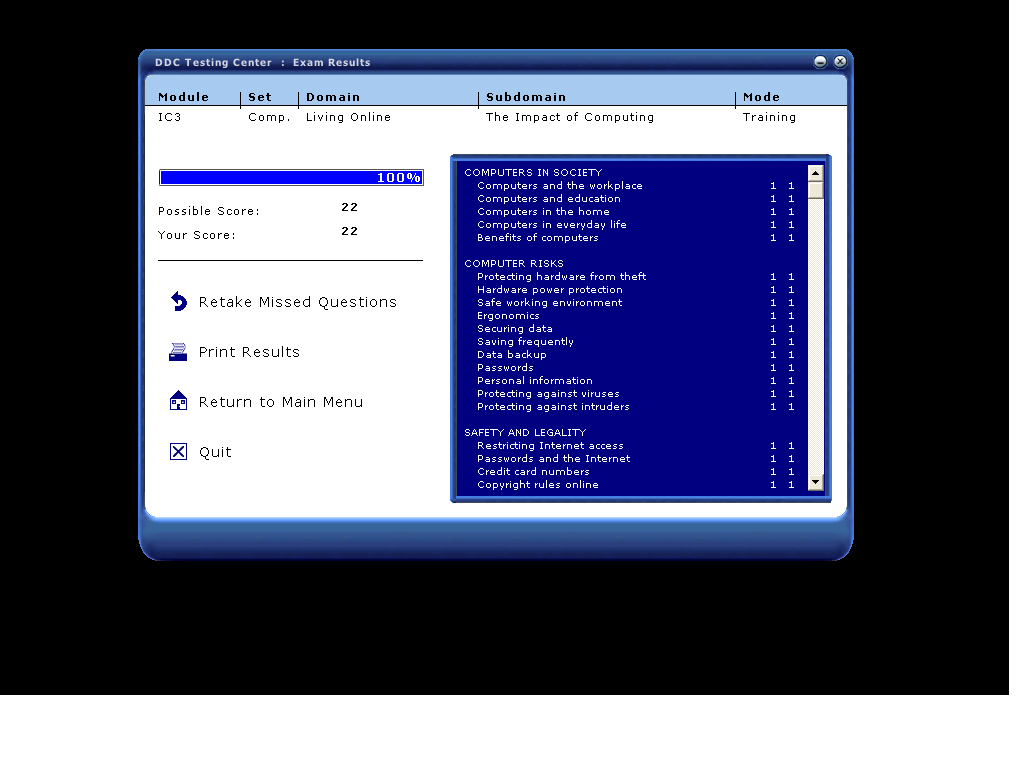Image resolution: width=1024 pixels, height=768 pixels.
Task: Click the Mode column header
Action: 761,97
